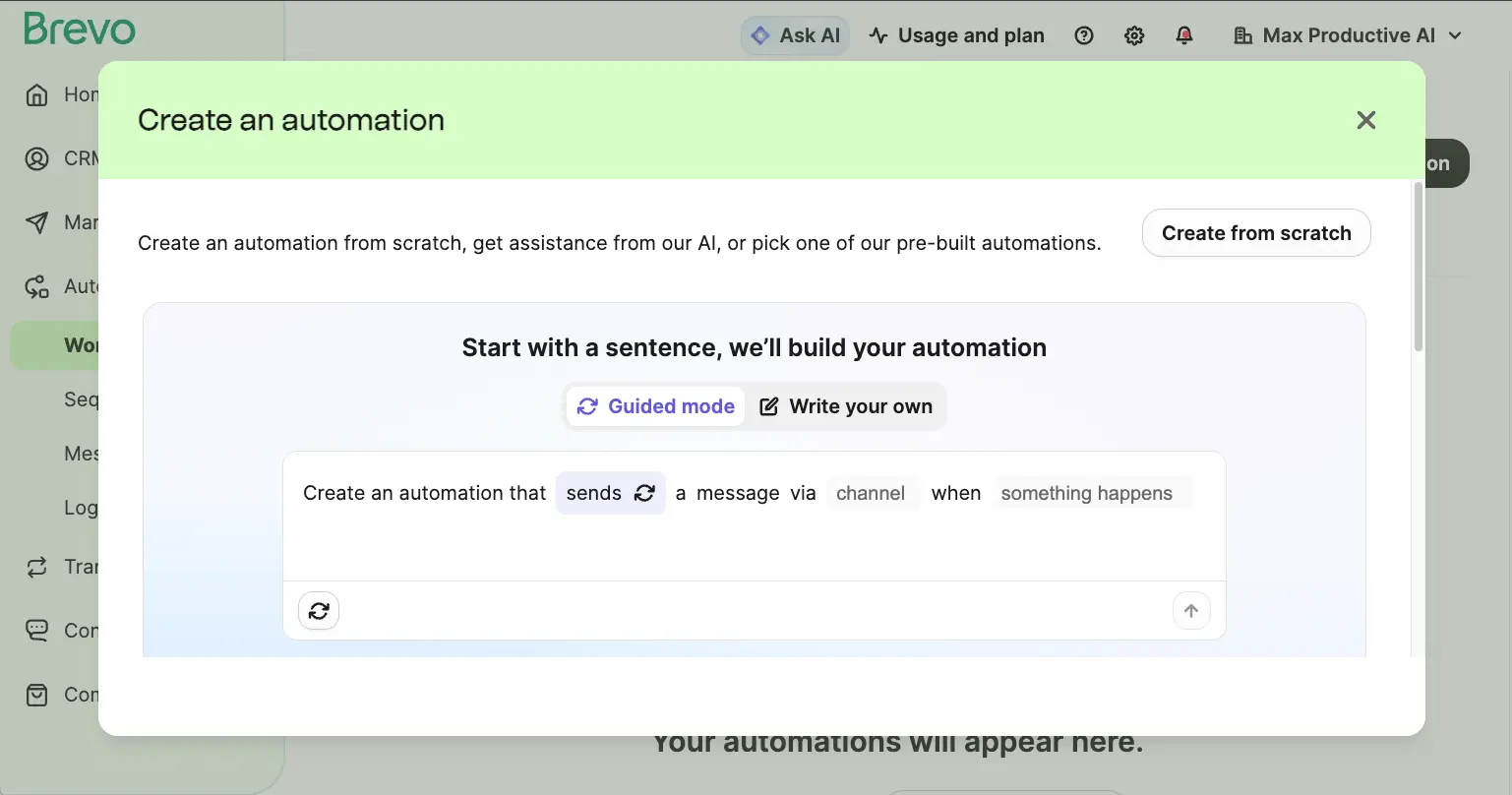Click the Automation sidebar icon
The width and height of the screenshot is (1512, 795).
click(36, 285)
